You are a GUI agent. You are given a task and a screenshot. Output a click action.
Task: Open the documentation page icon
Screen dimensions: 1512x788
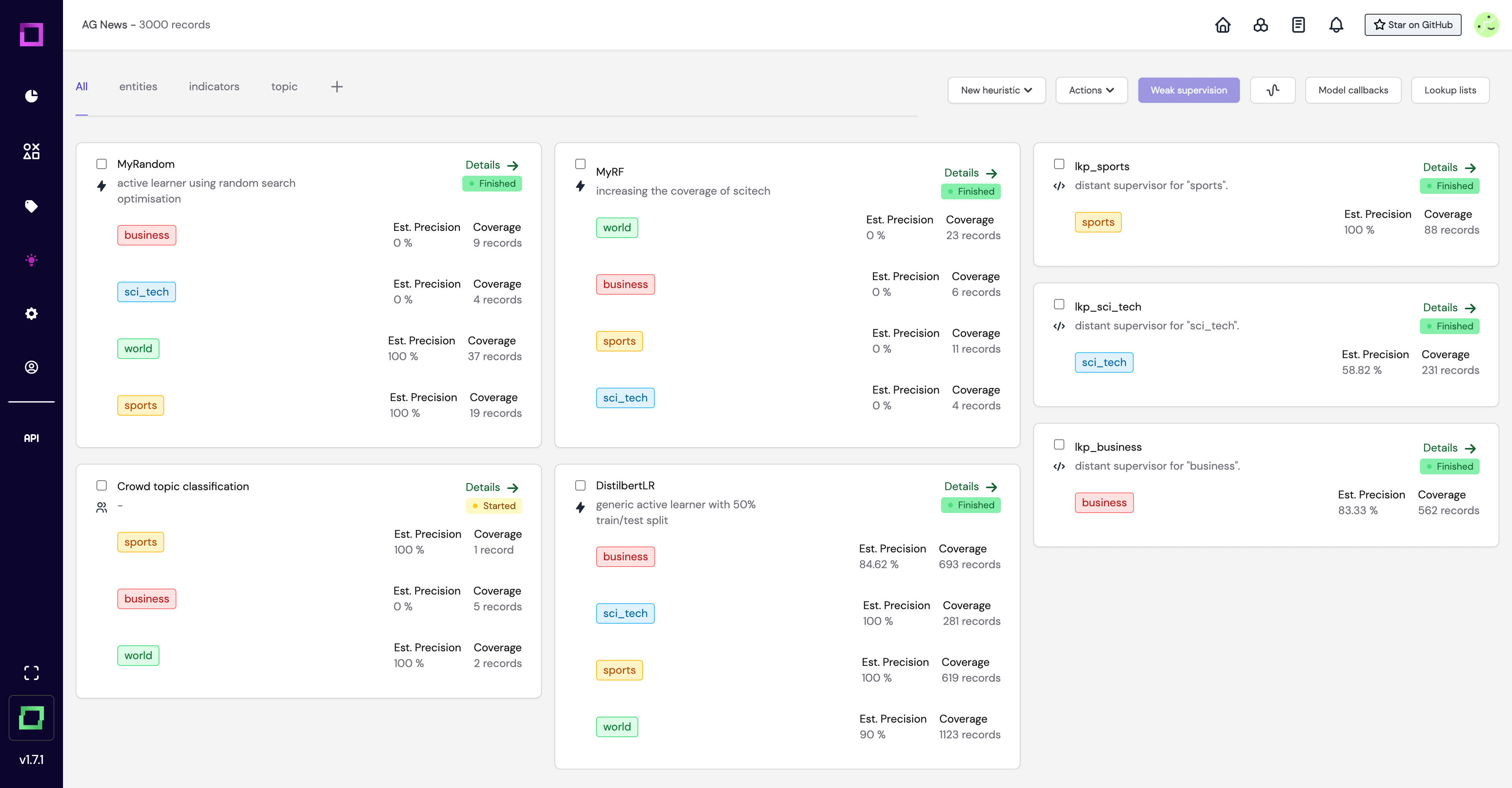pos(1298,25)
